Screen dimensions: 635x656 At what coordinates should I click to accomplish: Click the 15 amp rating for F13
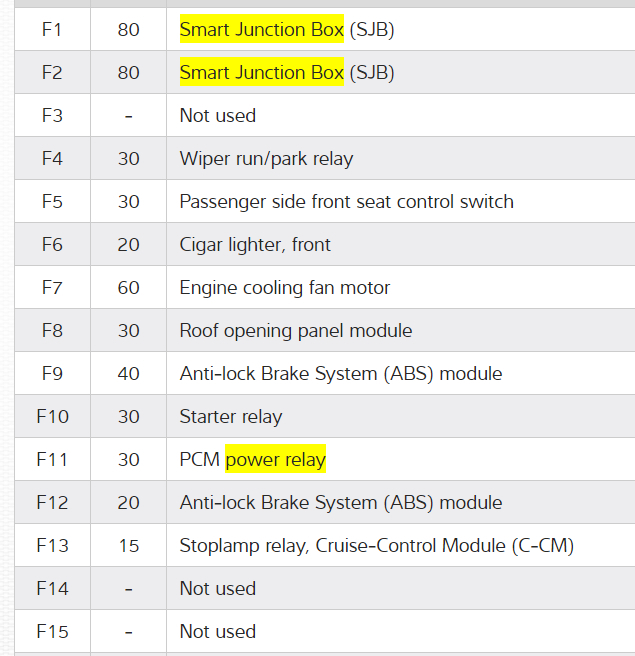coord(128,546)
